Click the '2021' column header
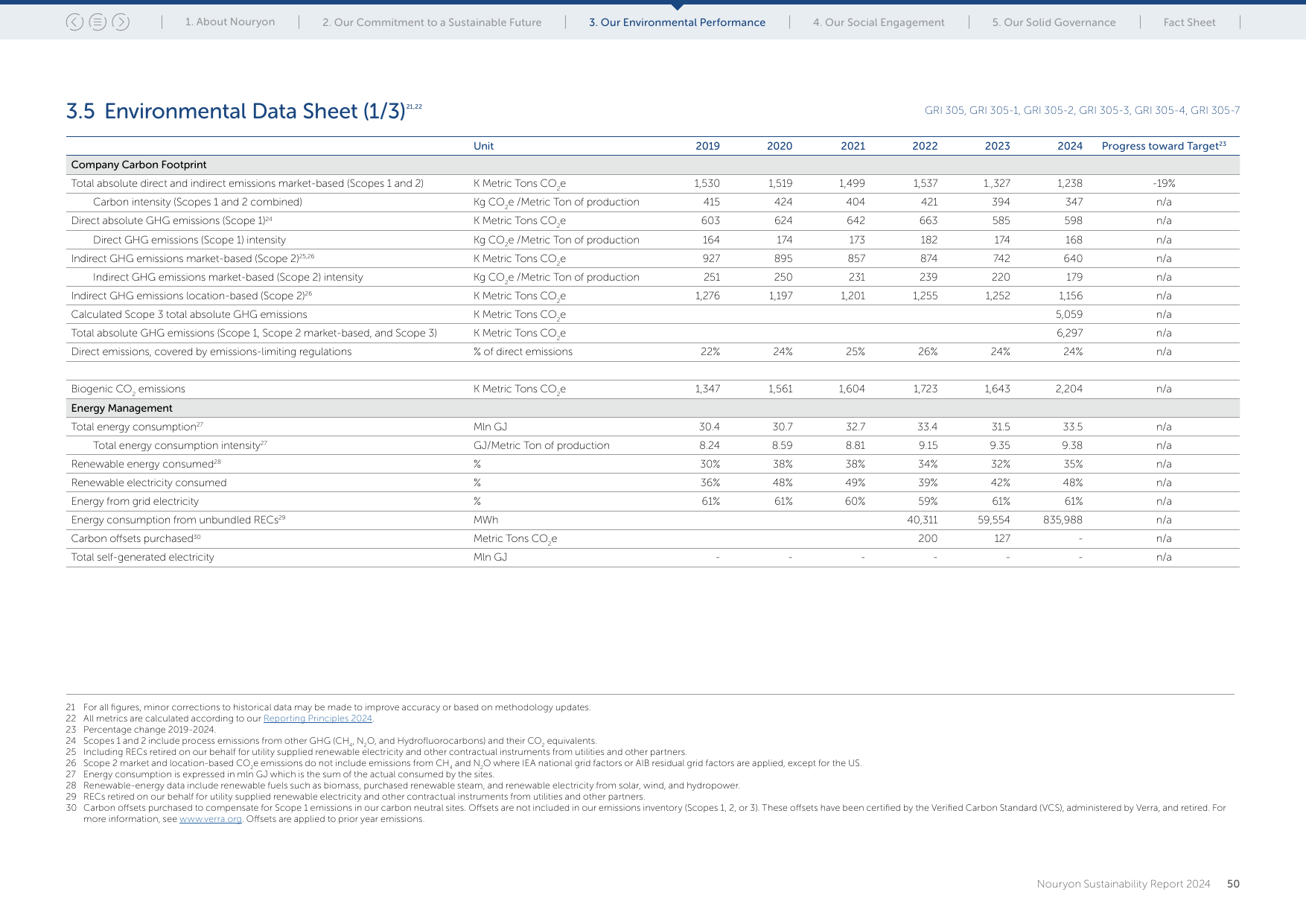The image size is (1306, 924). (x=853, y=146)
